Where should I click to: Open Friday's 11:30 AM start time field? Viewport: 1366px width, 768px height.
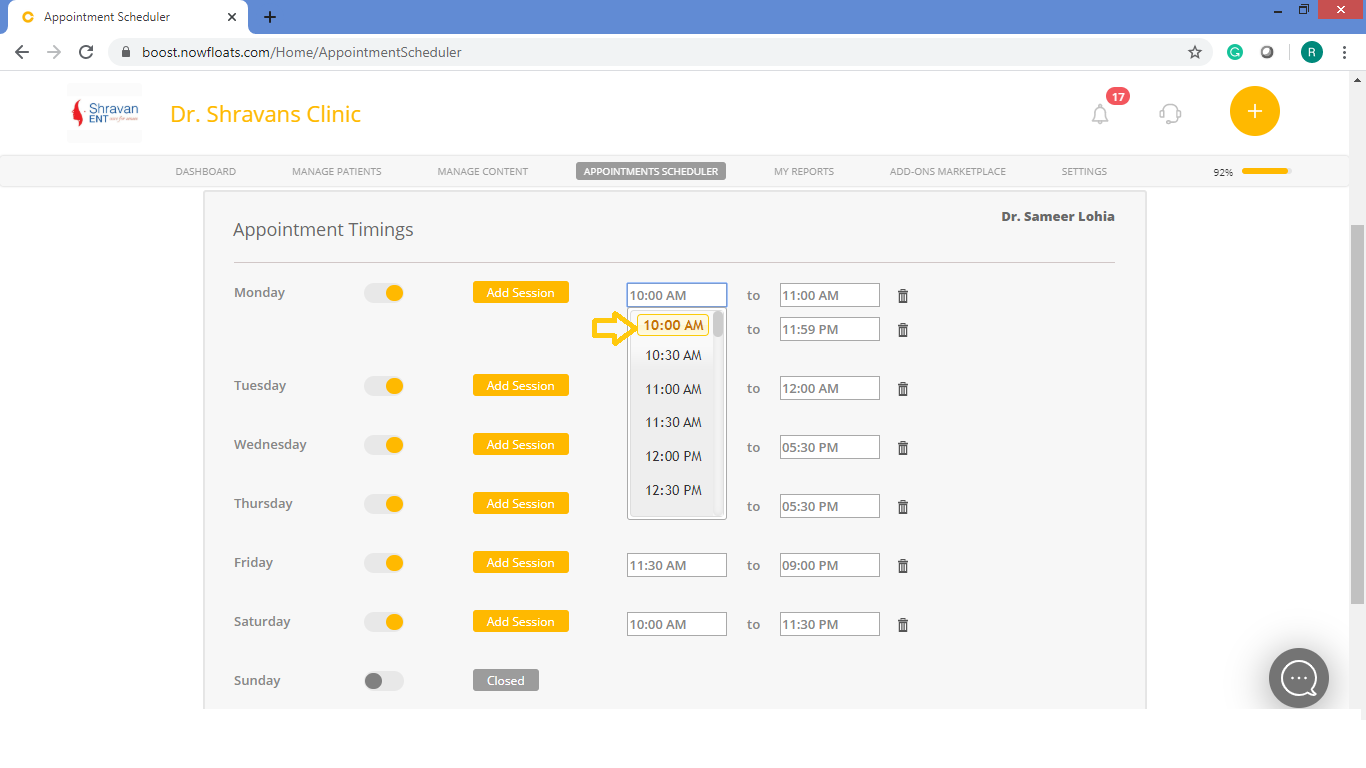point(677,565)
